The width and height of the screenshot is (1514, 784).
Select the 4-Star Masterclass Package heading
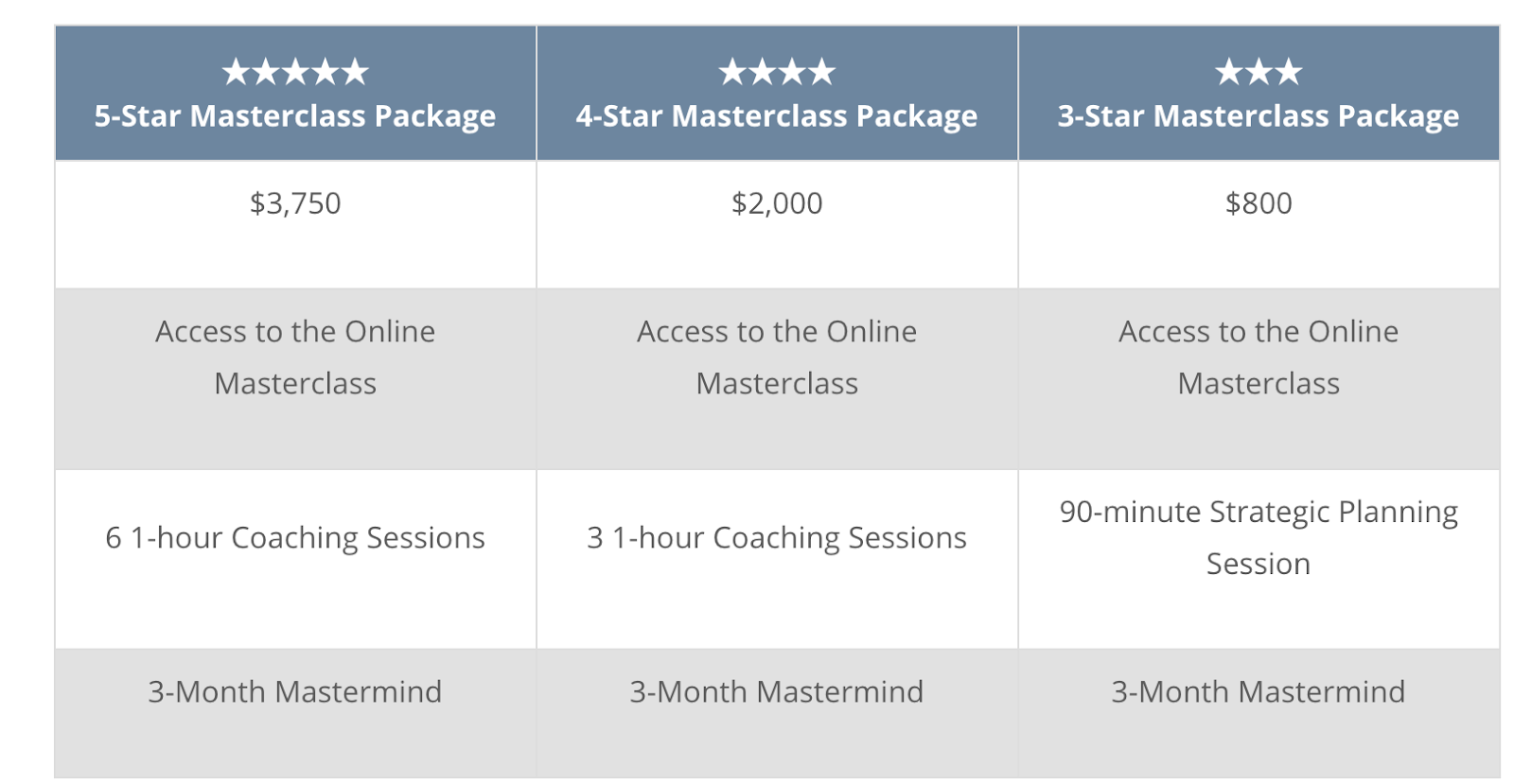pos(777,116)
